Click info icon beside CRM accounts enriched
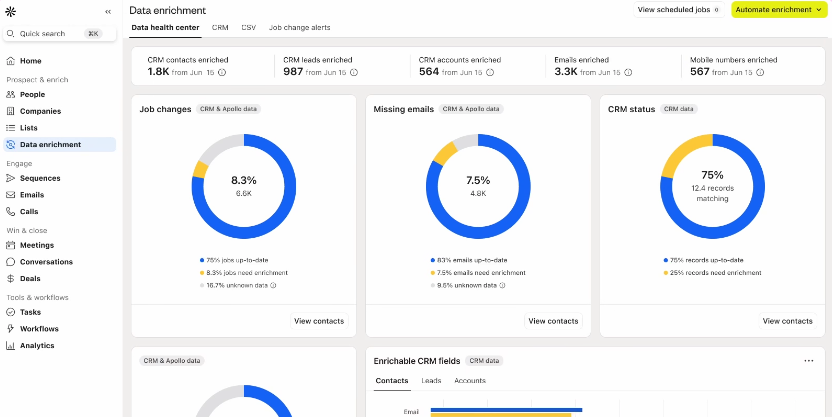The height and width of the screenshot is (417, 832). 490,72
